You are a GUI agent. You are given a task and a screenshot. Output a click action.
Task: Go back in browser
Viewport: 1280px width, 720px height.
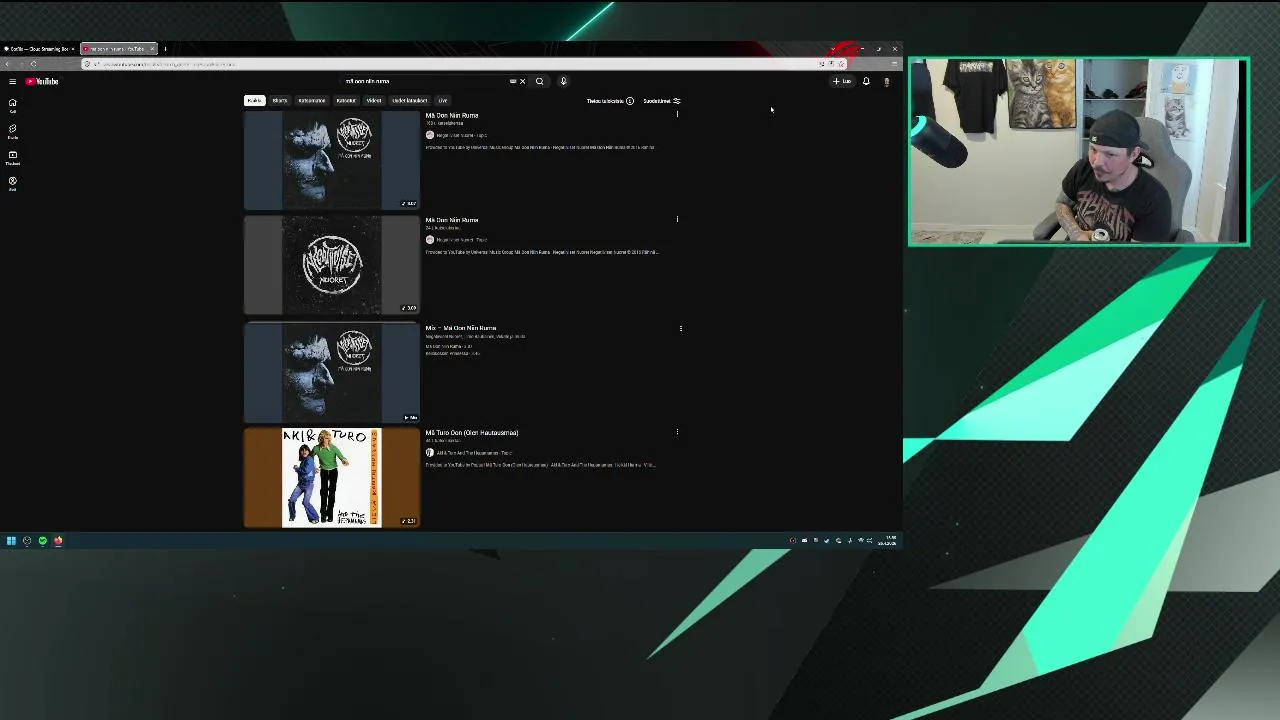(7, 64)
